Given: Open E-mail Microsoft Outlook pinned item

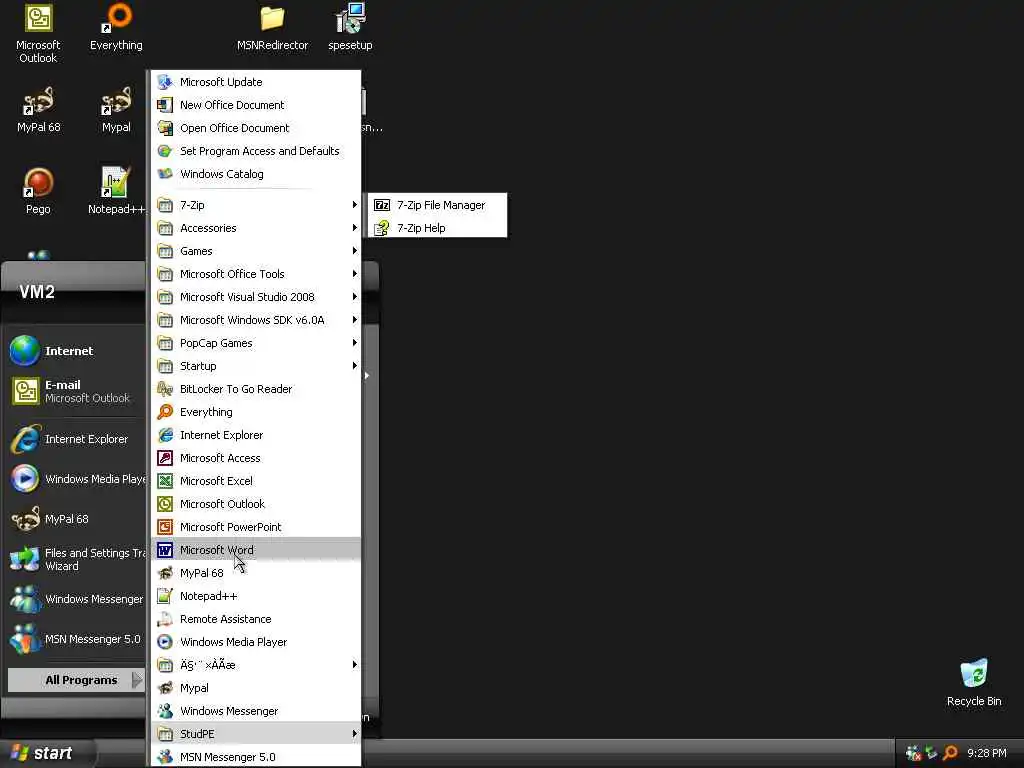Looking at the screenshot, I should pos(76,391).
